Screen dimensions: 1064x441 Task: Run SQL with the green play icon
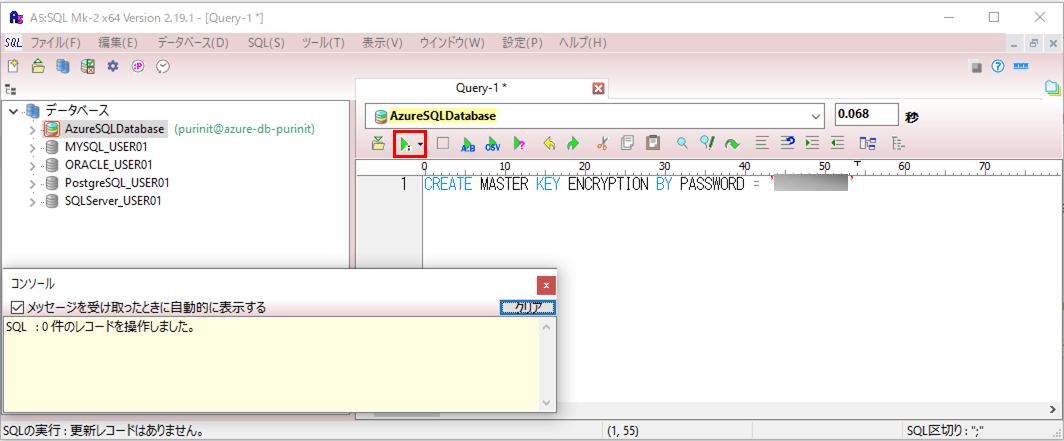(405, 144)
